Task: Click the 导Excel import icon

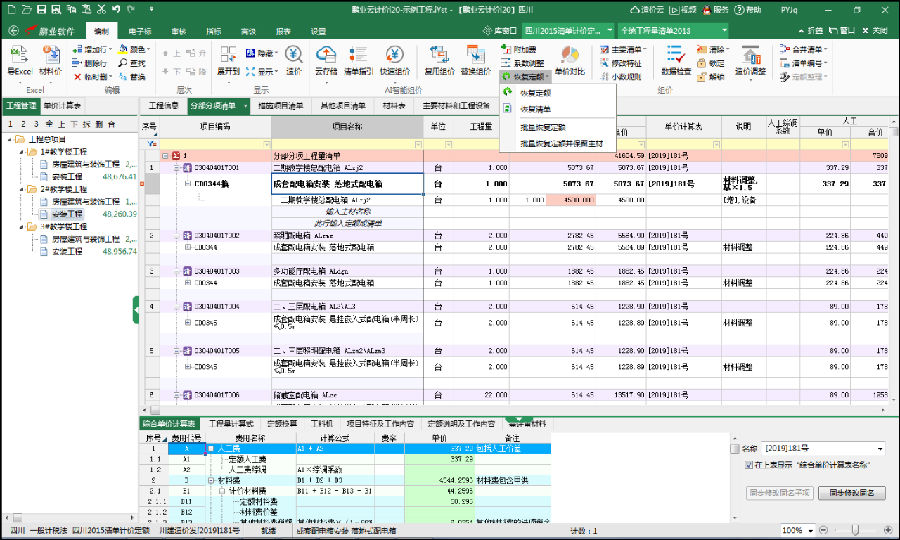Action: [x=19, y=56]
